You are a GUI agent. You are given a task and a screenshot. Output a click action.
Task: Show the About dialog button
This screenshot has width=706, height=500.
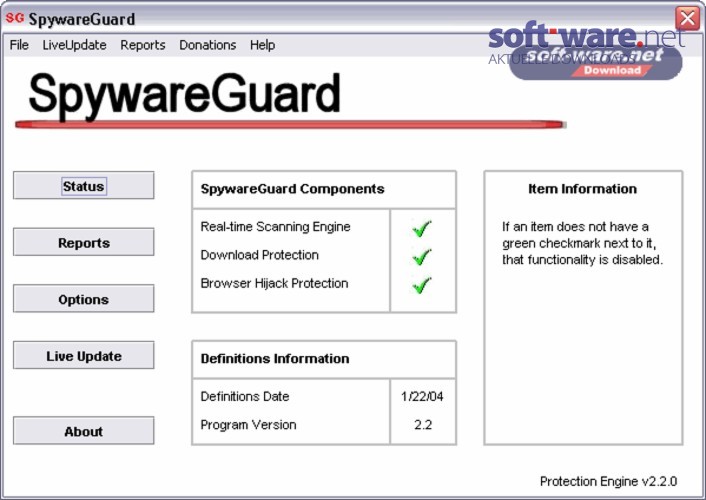[x=83, y=430]
